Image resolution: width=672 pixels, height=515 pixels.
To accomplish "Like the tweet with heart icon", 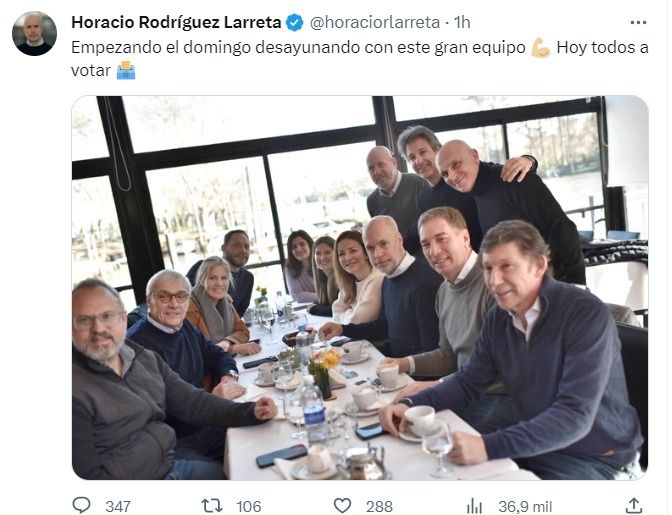I will [x=342, y=506].
